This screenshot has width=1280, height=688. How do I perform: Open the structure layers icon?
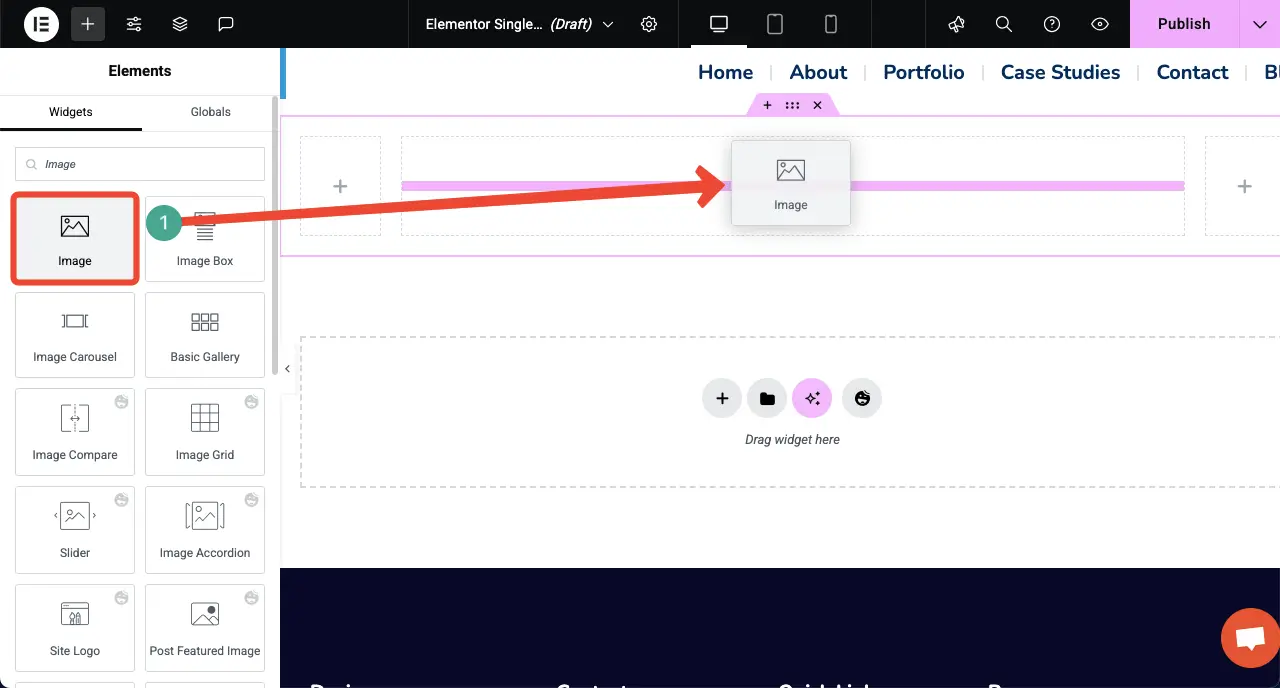pos(180,24)
